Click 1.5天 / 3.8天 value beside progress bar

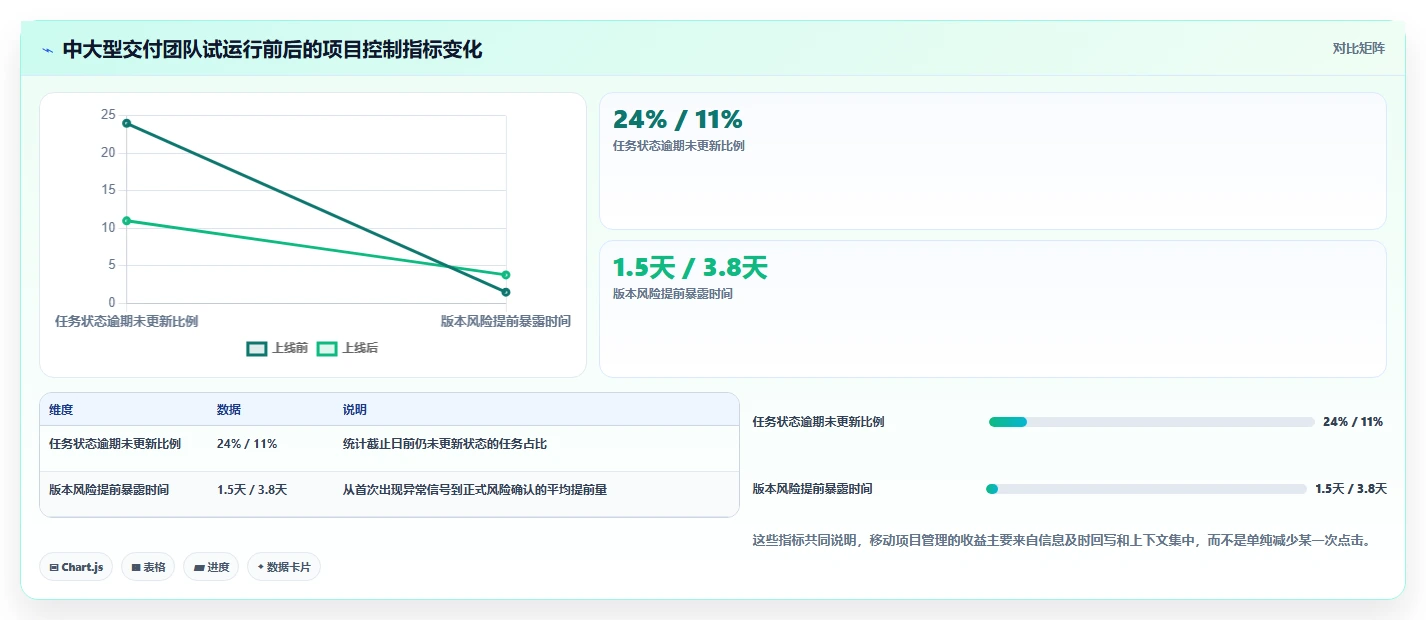click(x=1351, y=489)
